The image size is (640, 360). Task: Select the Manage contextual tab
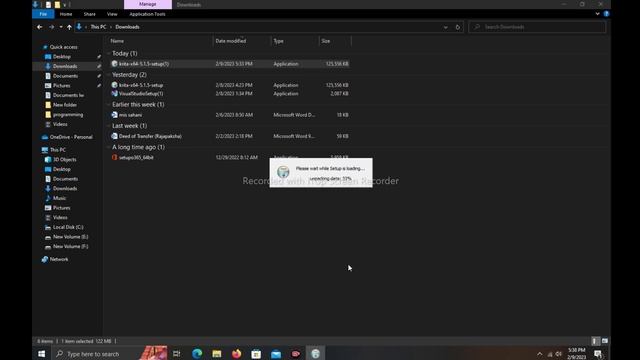coord(148,4)
